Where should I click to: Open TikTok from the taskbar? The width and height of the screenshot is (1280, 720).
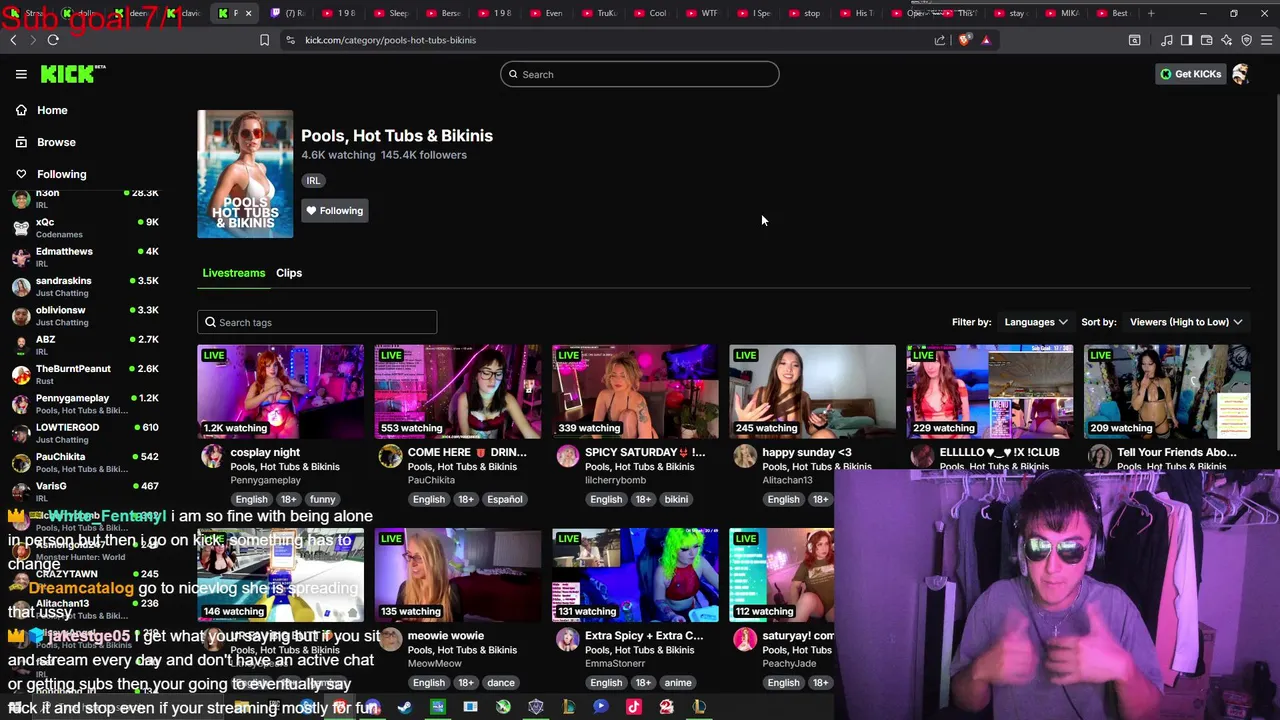(633, 707)
